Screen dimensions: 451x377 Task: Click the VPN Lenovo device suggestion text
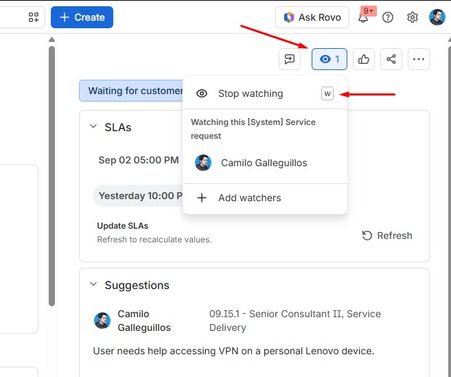[234, 351]
